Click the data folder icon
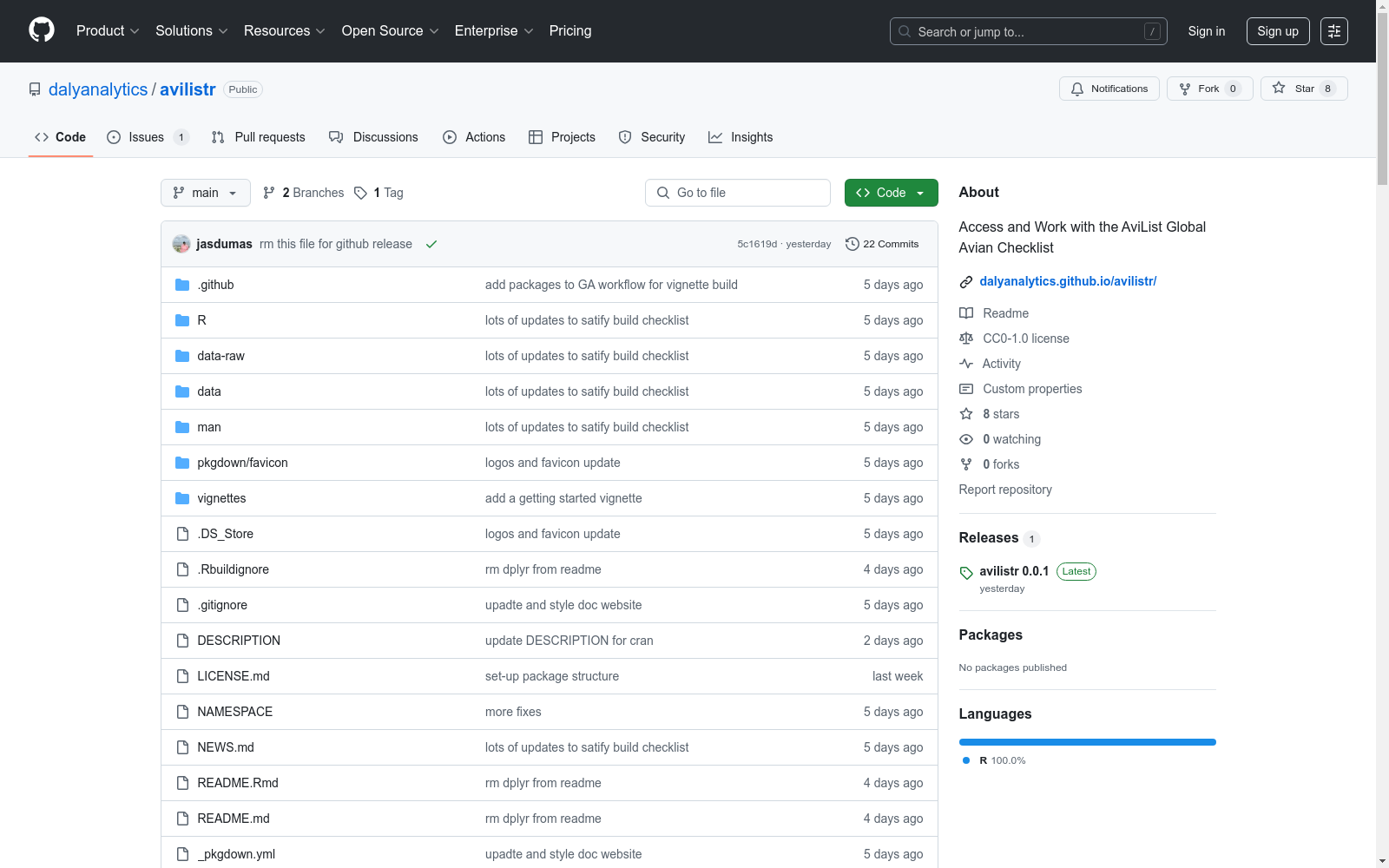This screenshot has height=868, width=1389. tap(182, 391)
